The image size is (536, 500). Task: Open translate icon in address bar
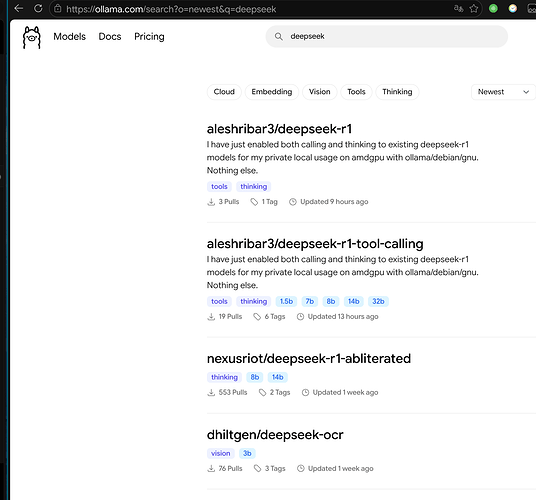(458, 9)
